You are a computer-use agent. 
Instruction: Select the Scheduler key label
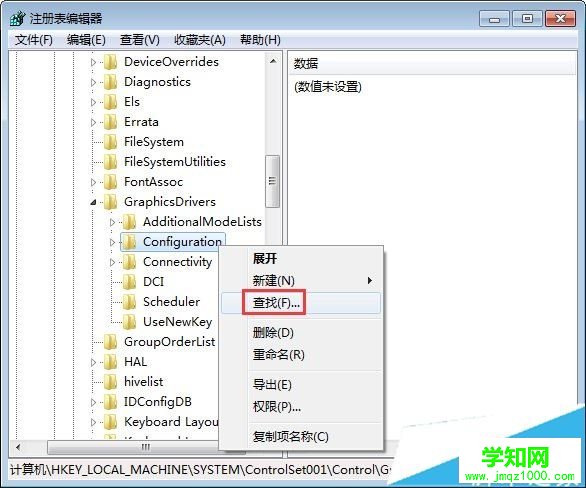coord(172,302)
